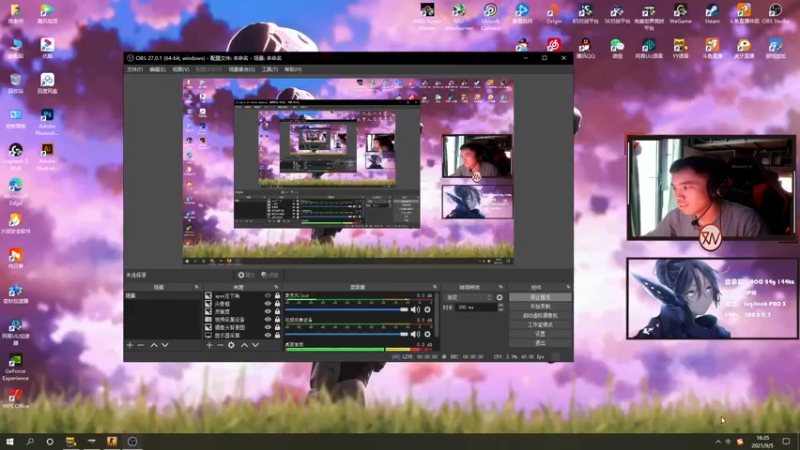Click the microphone channel's blue volume slider
This screenshot has width=800, height=450.
[x=346, y=310]
